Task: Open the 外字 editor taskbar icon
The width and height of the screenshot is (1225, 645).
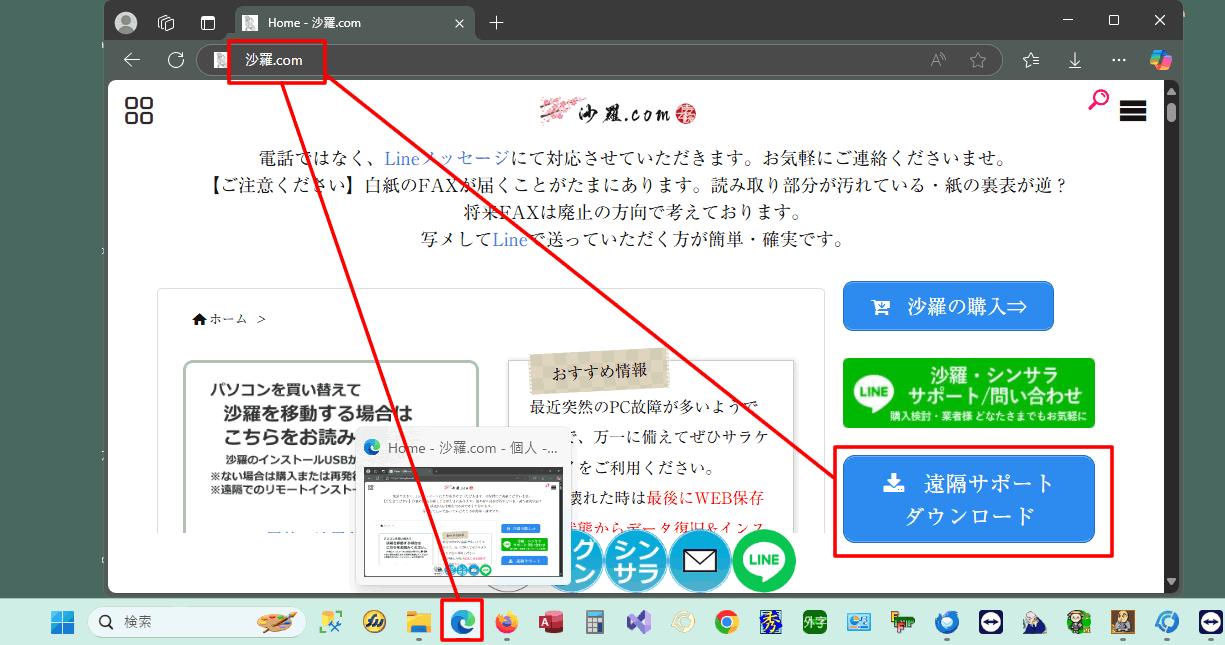Action: pos(814,622)
